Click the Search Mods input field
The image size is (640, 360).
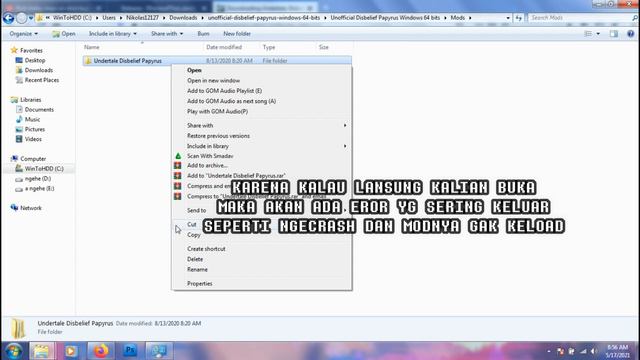click(580, 18)
